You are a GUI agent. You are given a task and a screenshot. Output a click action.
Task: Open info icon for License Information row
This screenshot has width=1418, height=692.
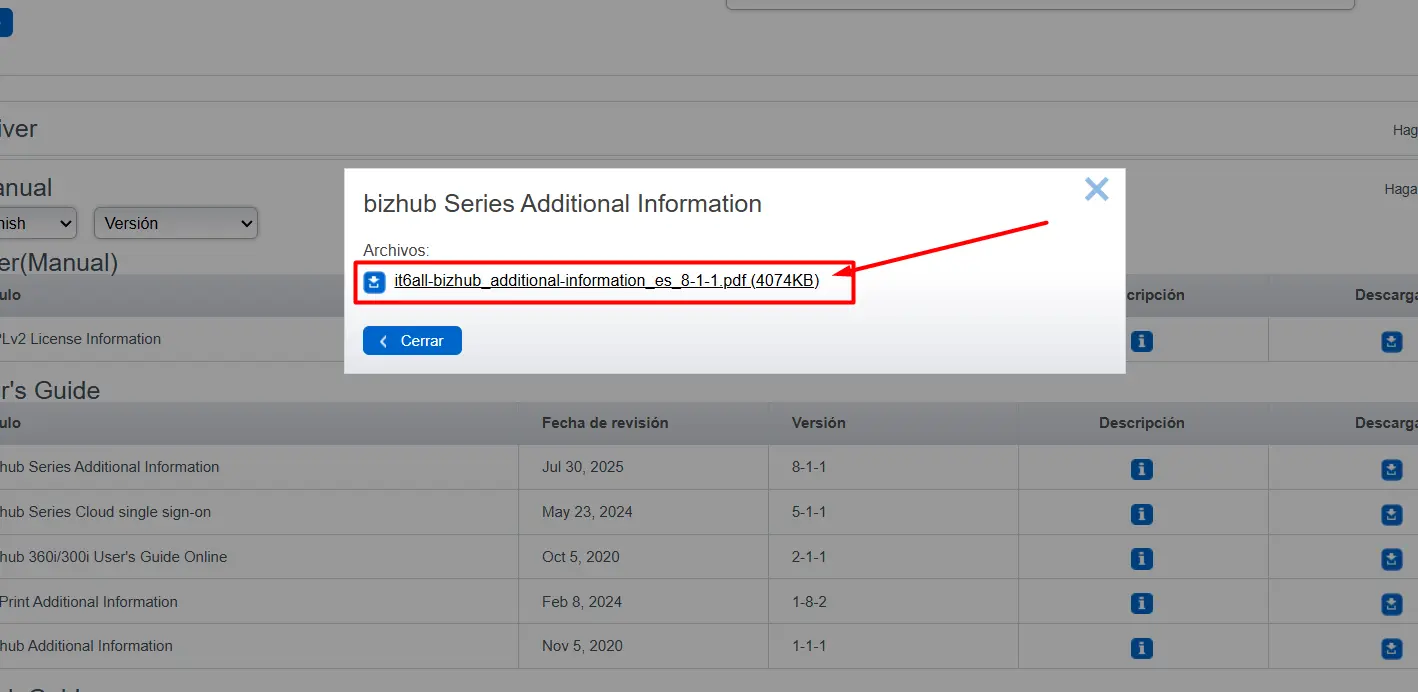(x=1142, y=341)
